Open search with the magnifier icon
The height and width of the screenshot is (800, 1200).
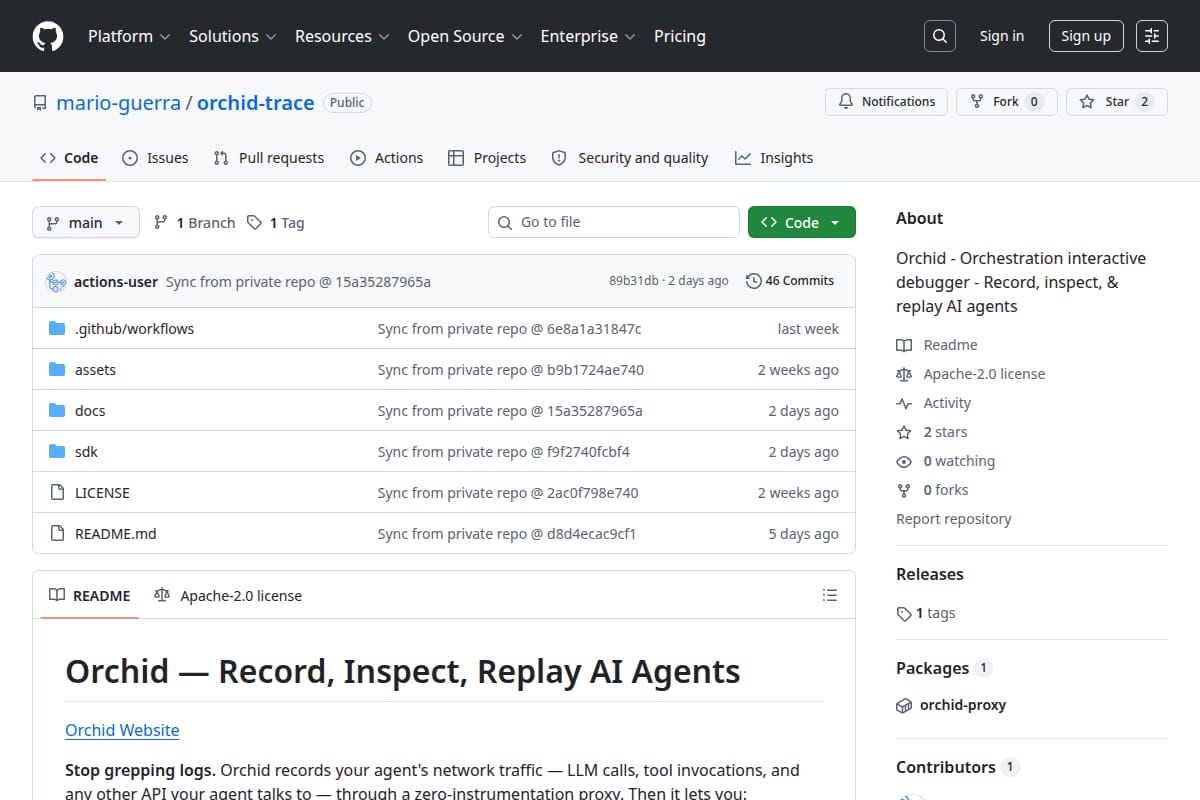click(x=939, y=36)
